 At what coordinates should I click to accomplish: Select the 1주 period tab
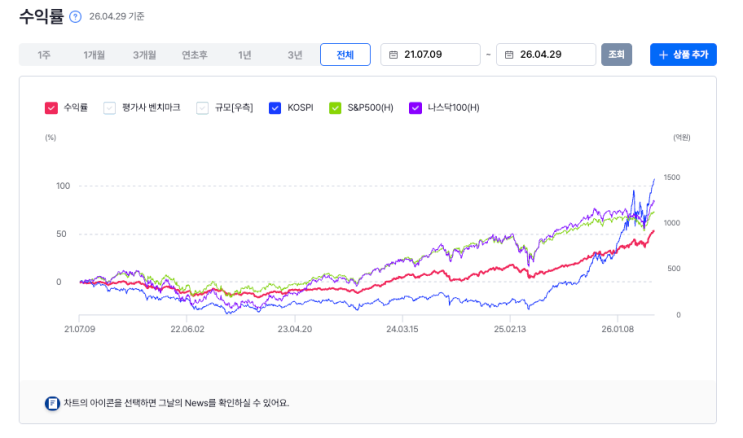coord(44,55)
